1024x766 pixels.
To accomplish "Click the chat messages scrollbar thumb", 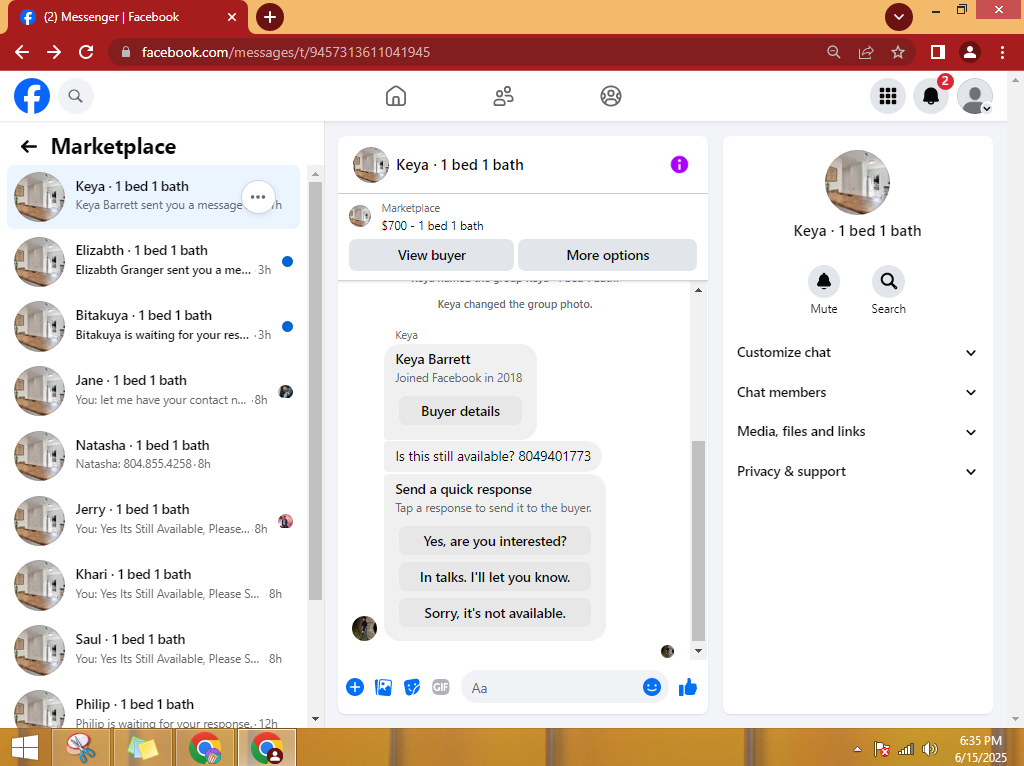I will [698, 541].
